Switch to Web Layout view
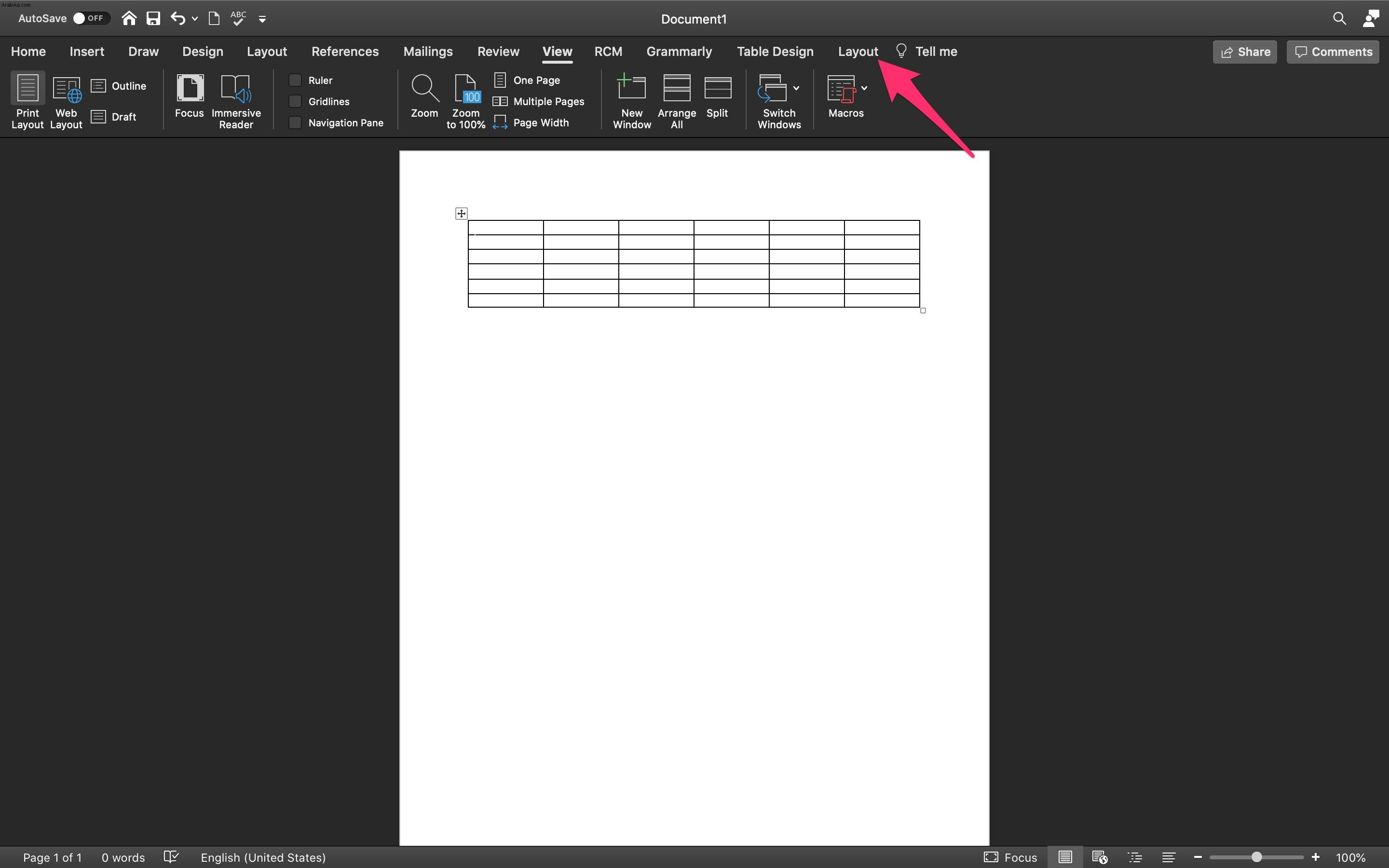This screenshot has width=1389, height=868. click(66, 102)
